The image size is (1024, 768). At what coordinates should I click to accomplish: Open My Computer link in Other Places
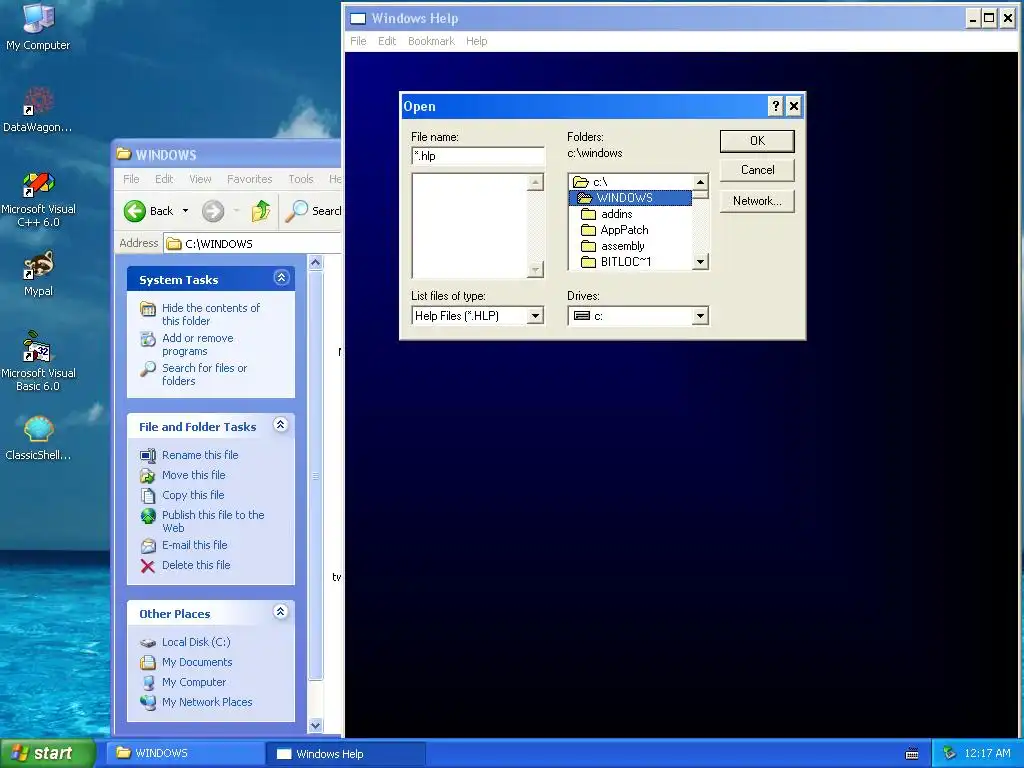click(x=193, y=682)
